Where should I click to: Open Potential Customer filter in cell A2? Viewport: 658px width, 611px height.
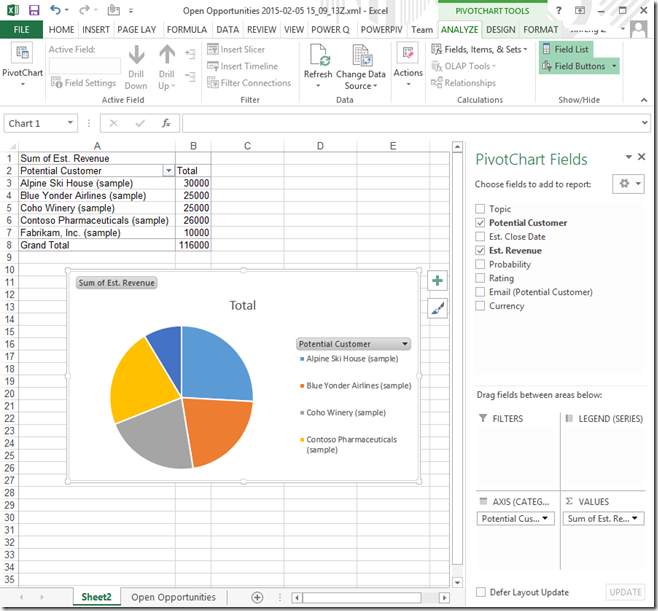(x=168, y=171)
